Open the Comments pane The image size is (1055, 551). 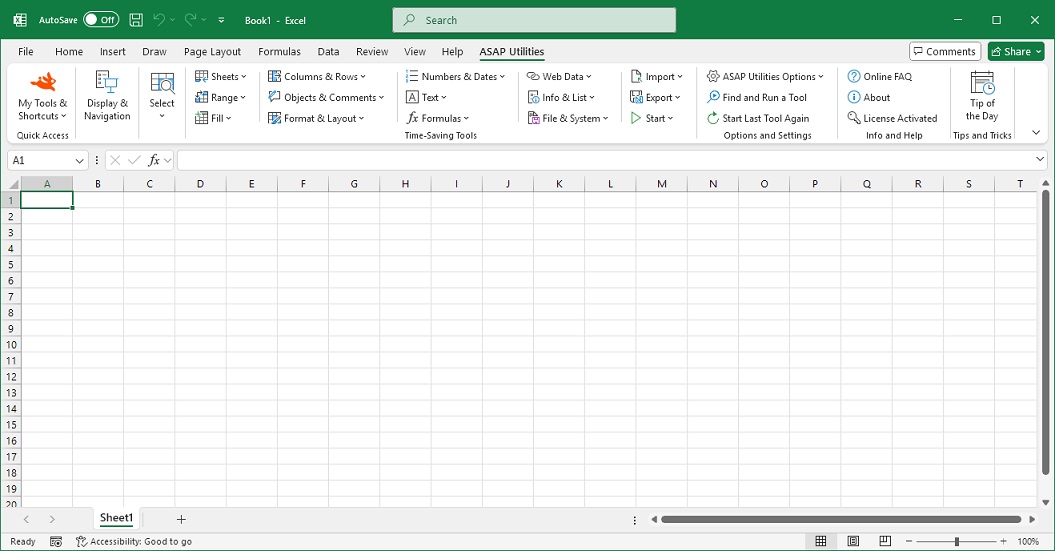coord(945,52)
